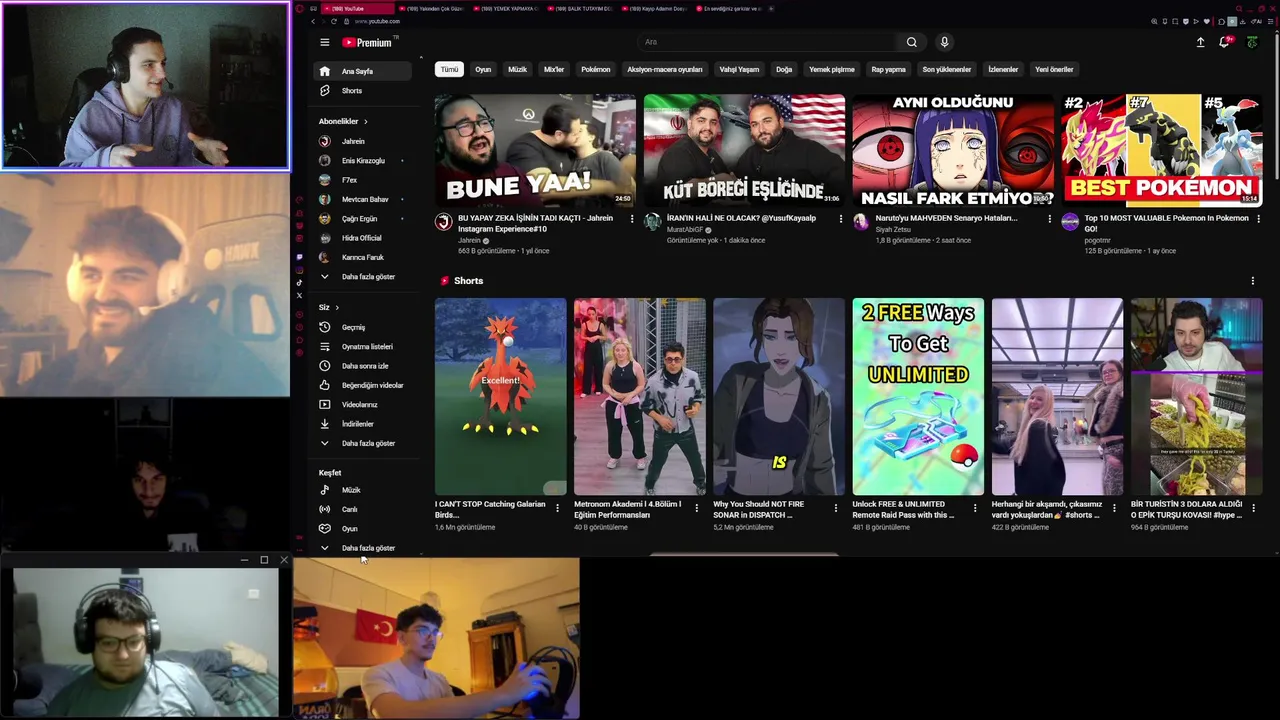Open options for Galarian Birds short

557,508
